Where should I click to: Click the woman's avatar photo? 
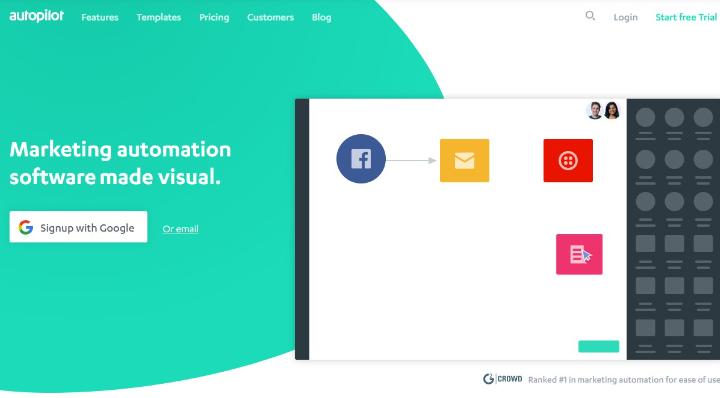(612, 111)
